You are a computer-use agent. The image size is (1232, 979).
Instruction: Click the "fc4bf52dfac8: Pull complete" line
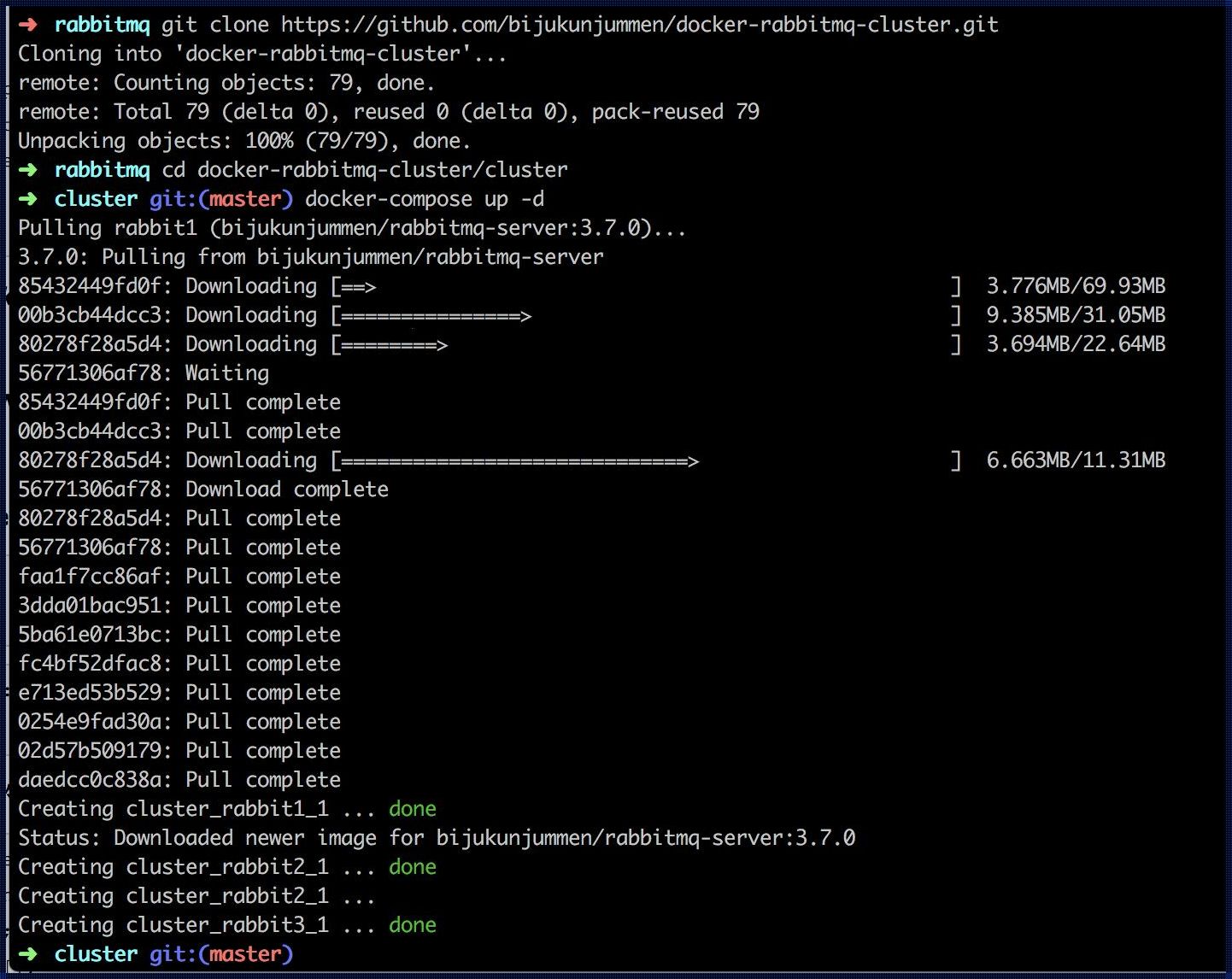179,664
